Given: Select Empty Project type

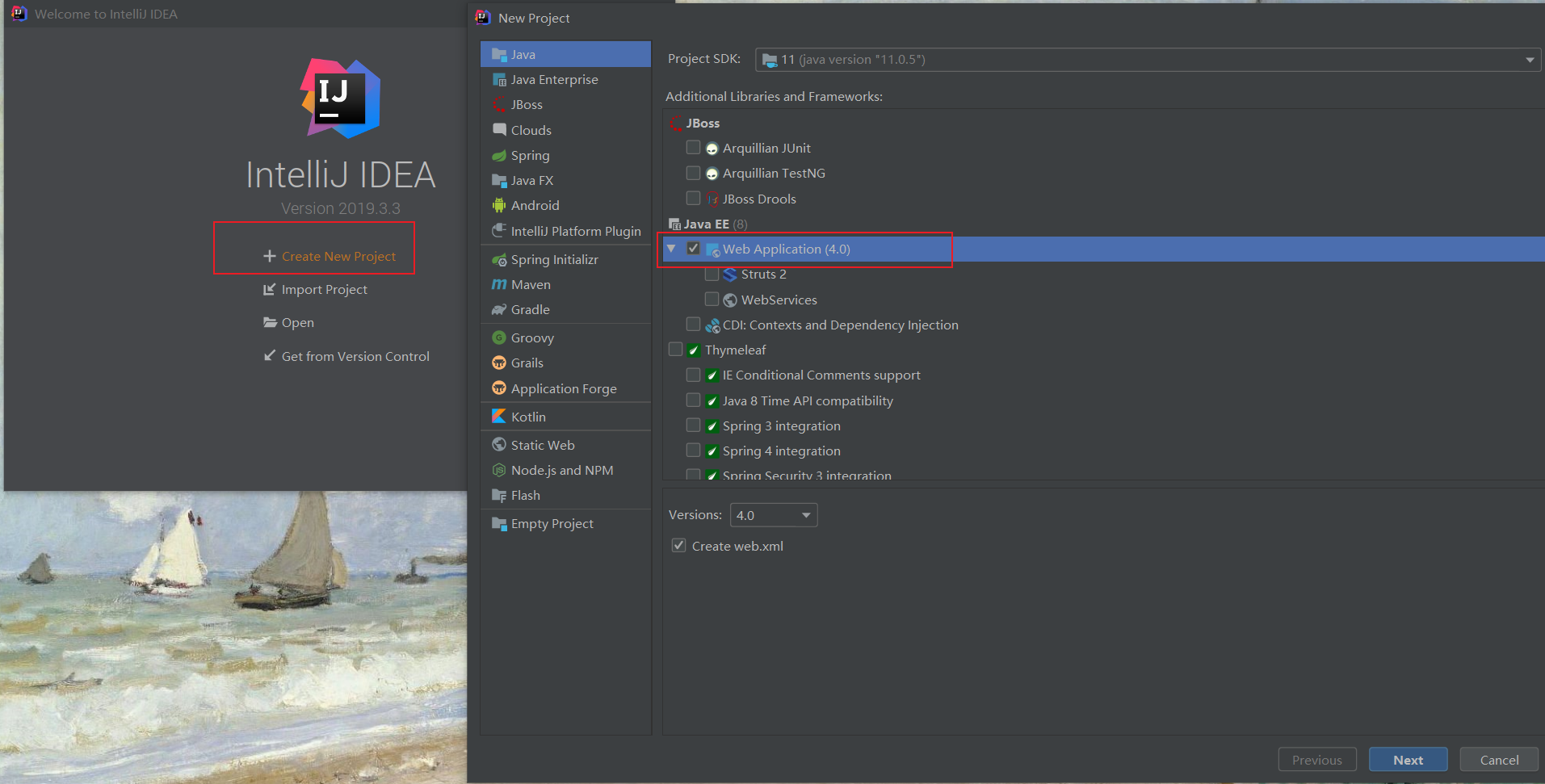Looking at the screenshot, I should (565, 524).
